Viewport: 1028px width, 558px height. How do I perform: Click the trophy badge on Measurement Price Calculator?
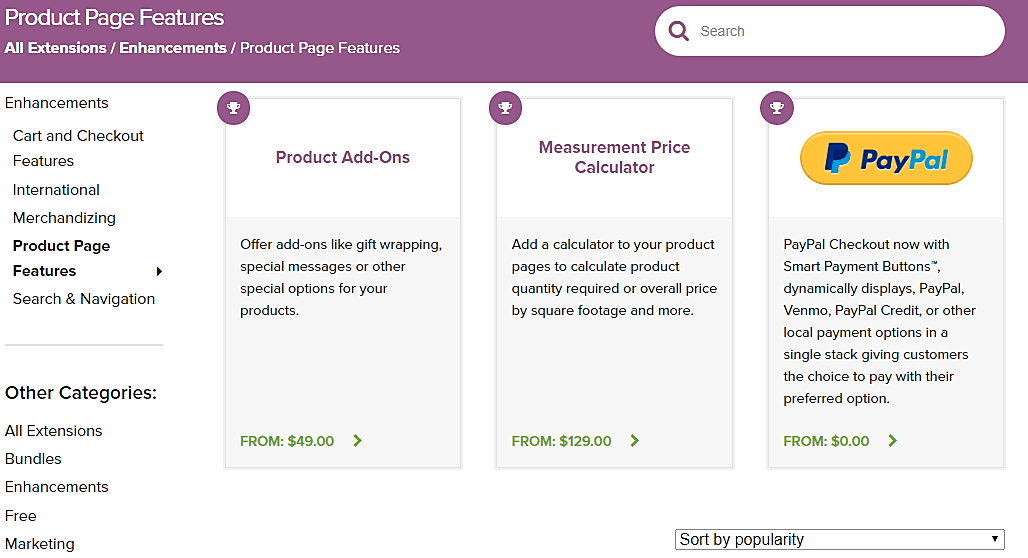click(505, 107)
